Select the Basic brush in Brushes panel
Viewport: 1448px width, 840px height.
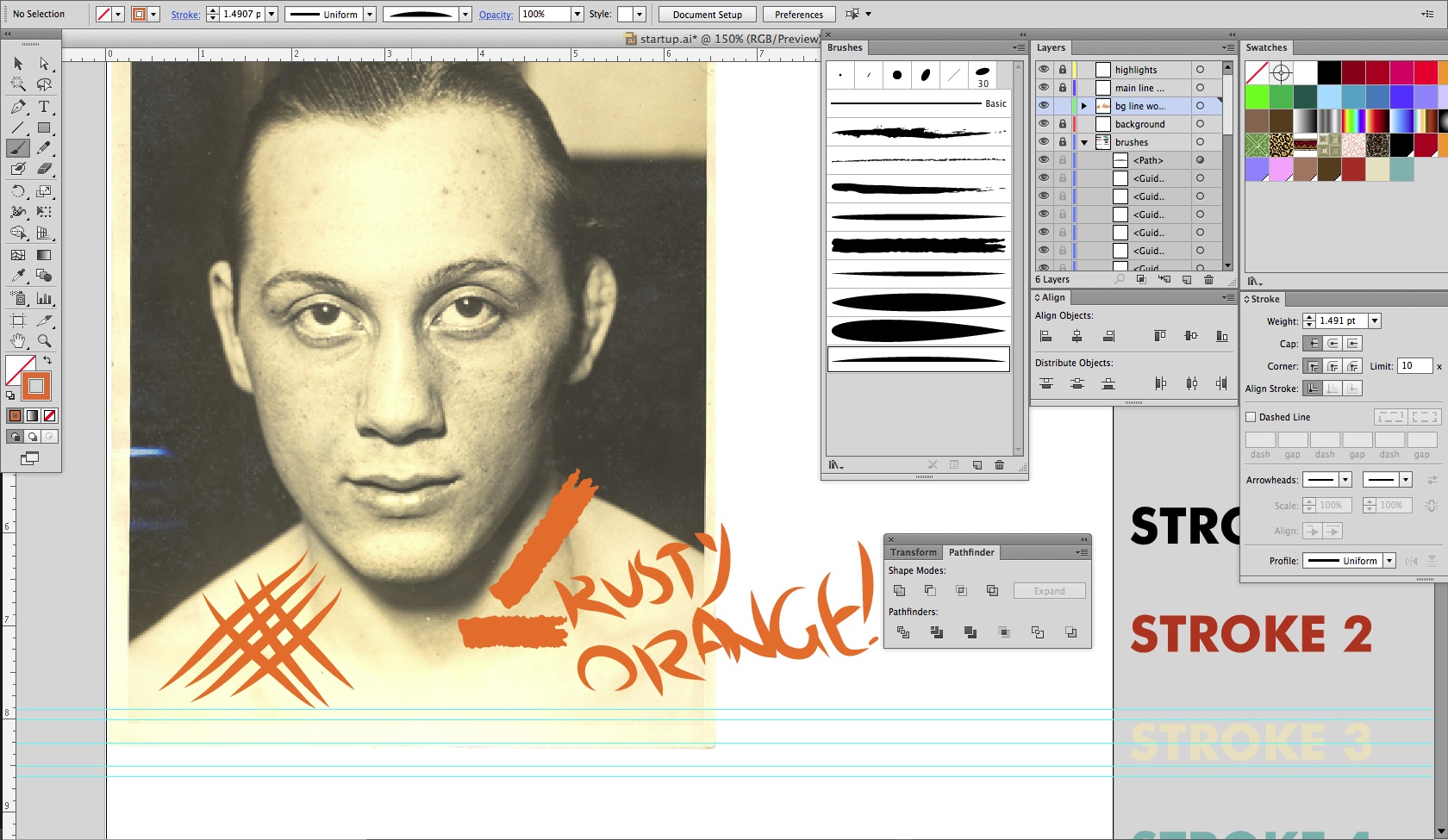coord(919,103)
